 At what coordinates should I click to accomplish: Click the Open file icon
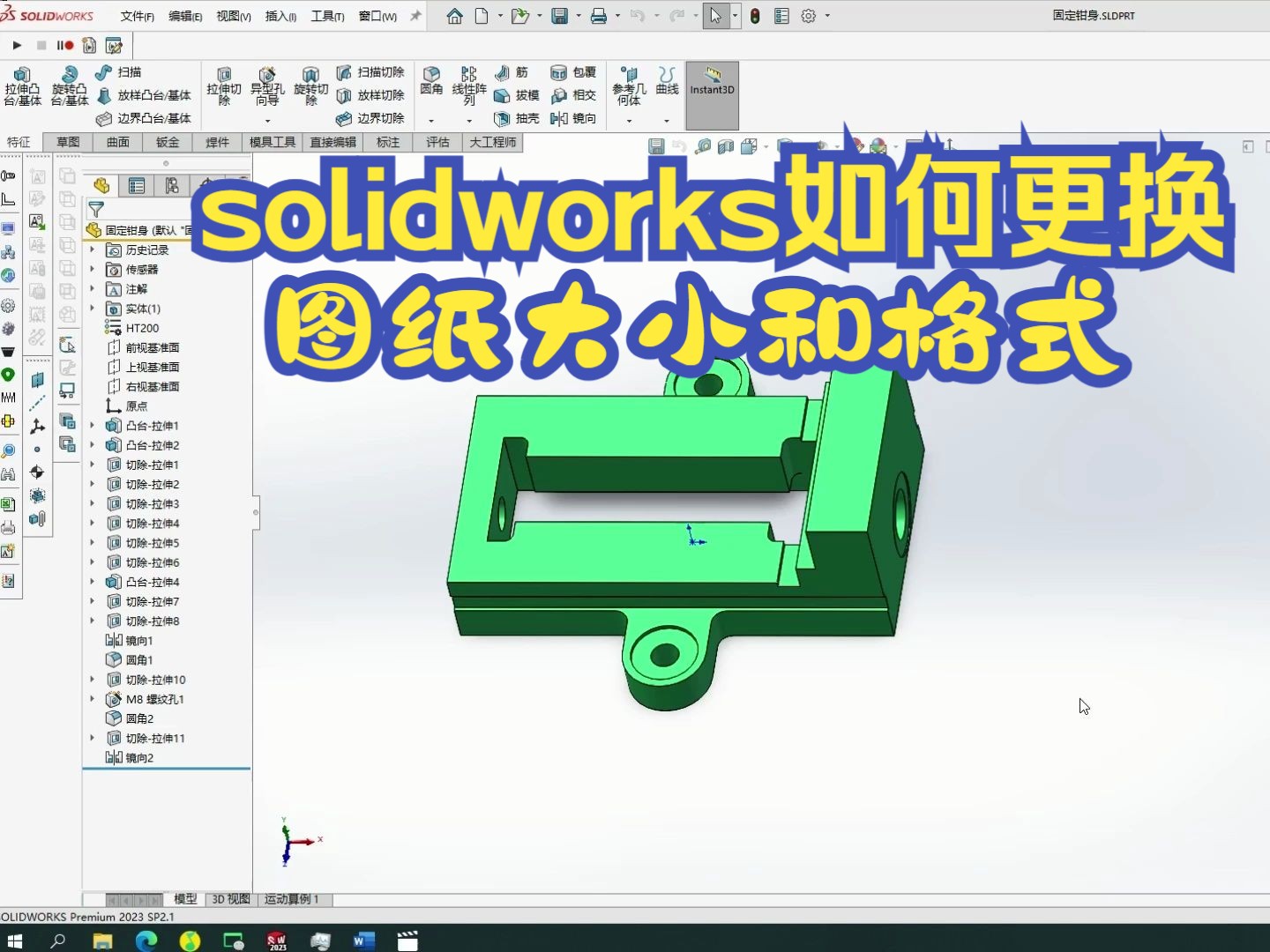(x=519, y=16)
